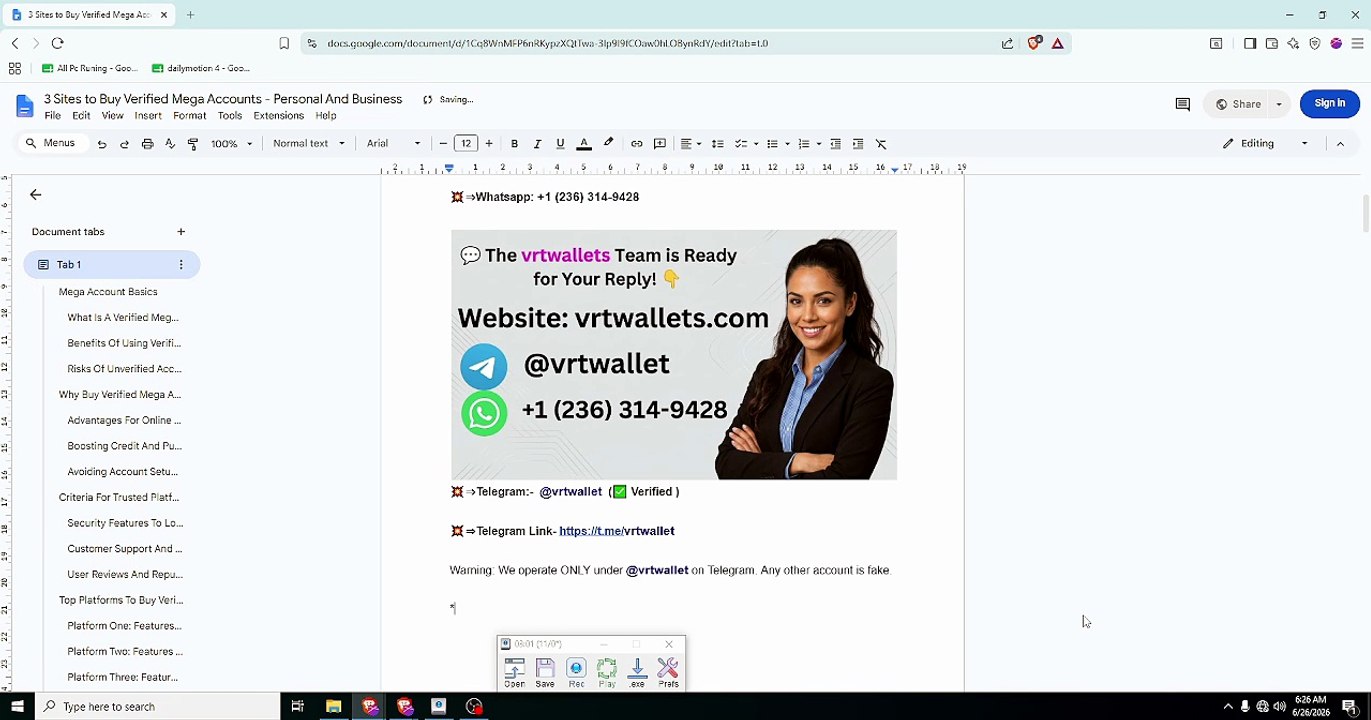Open Prefs in the recorder floating toolbar
Image resolution: width=1371 pixels, height=720 pixels.
coord(668,673)
